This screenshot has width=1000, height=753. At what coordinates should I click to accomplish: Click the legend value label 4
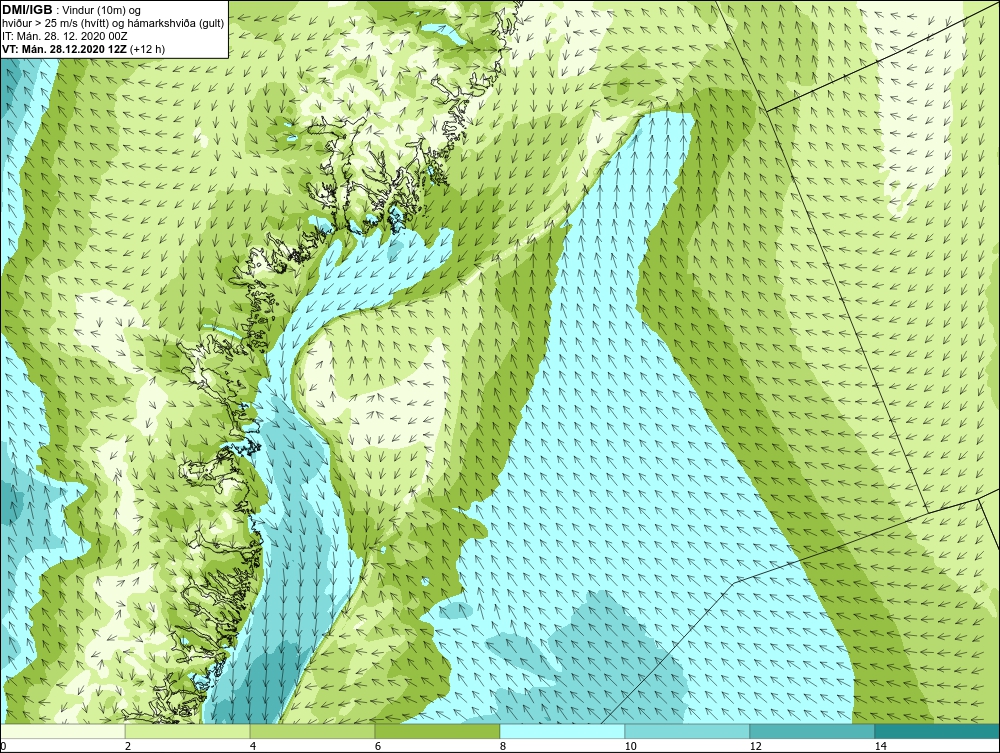(x=253, y=746)
